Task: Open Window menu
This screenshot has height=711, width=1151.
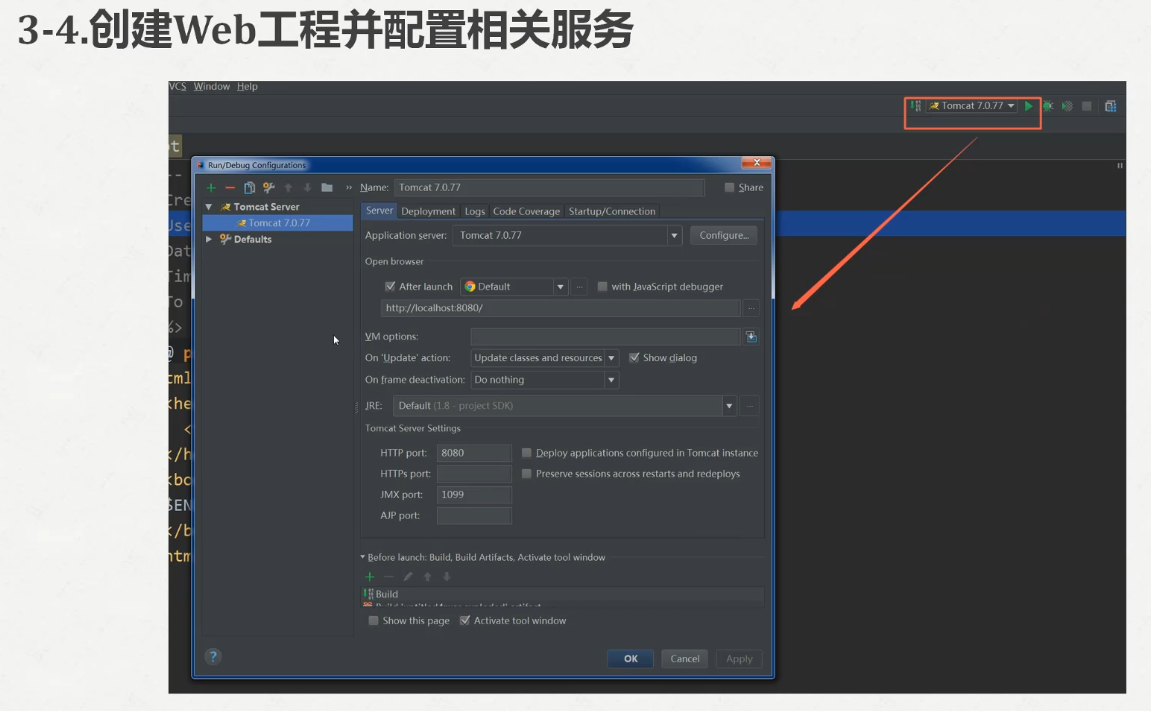Action: coord(211,87)
